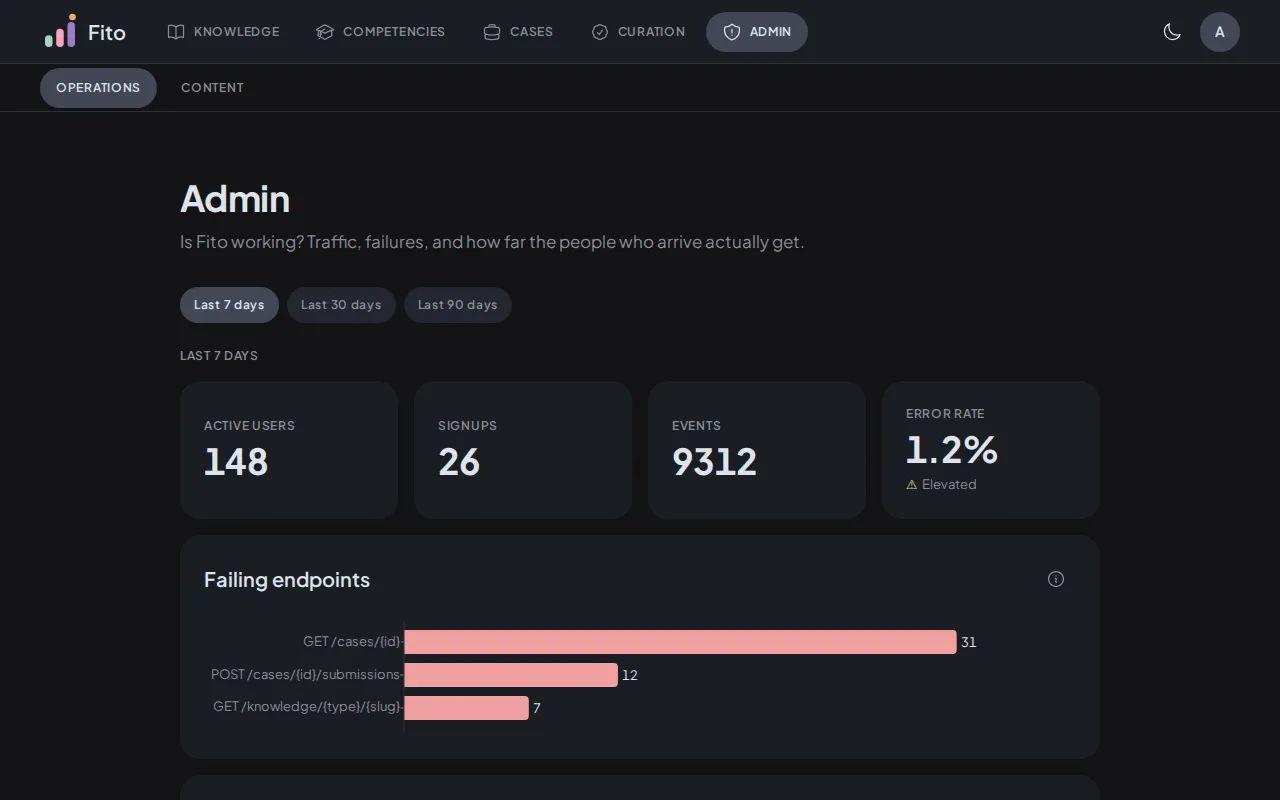Click the graduation cap icon beside Competencies
This screenshot has width=1280, height=800.
click(x=325, y=32)
